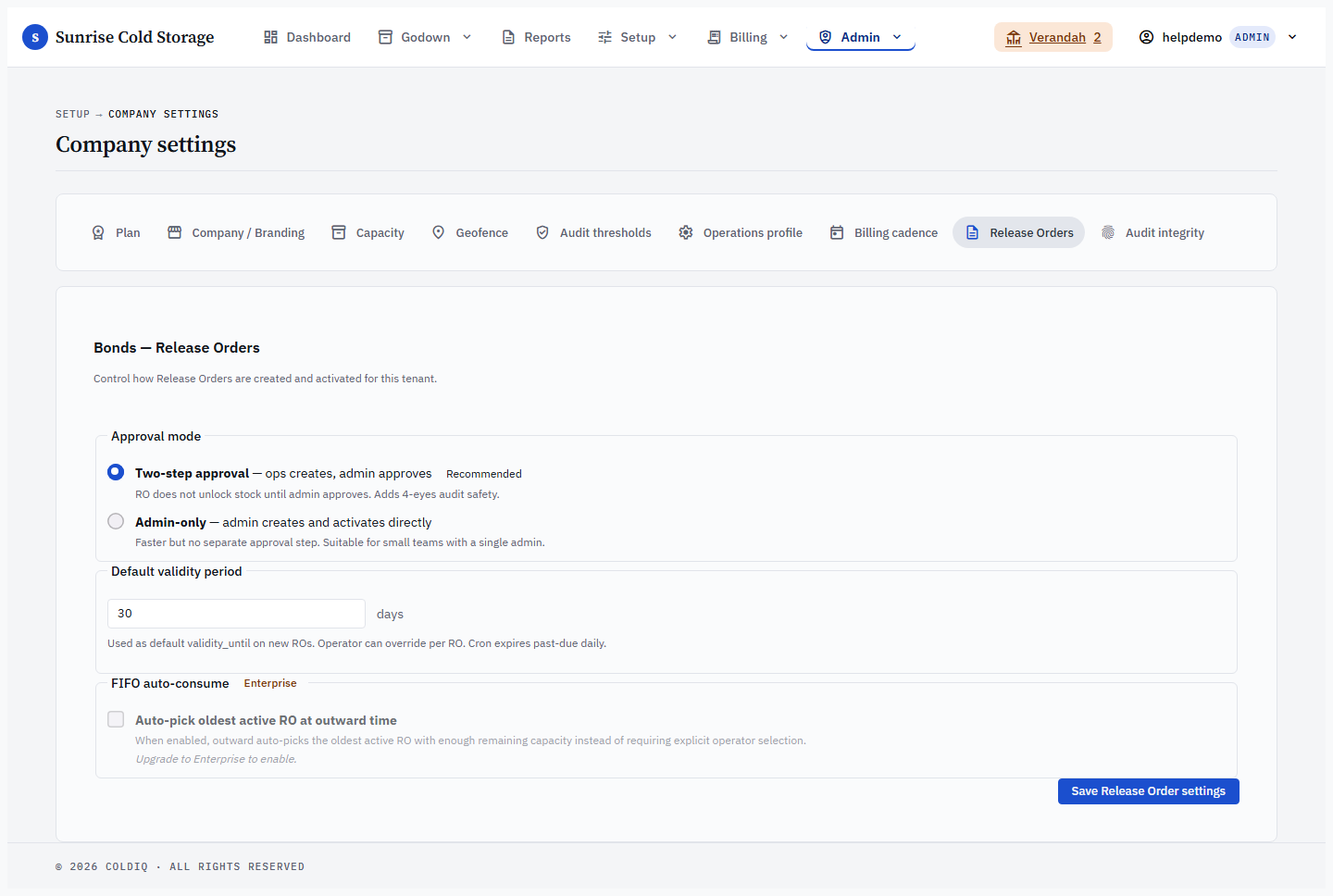Click the Enterprise badge beside FIFO auto-consume
1333x896 pixels.
tap(270, 683)
